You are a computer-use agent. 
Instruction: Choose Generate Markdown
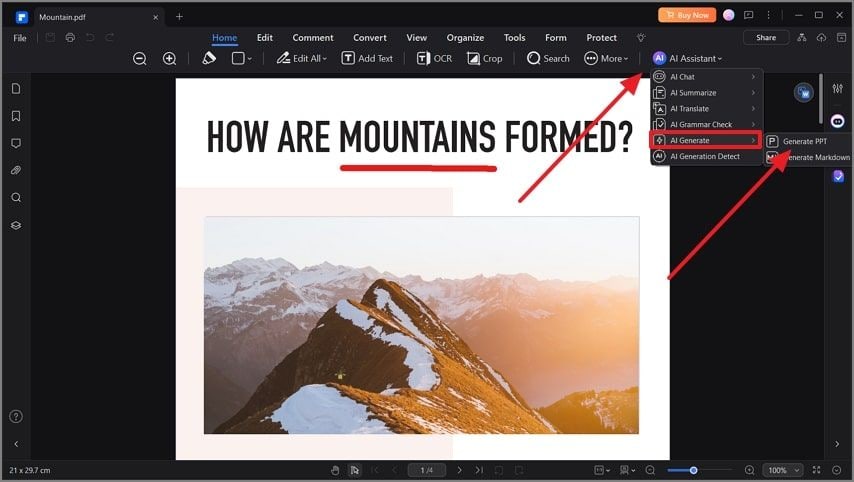pyautogui.click(x=808, y=157)
